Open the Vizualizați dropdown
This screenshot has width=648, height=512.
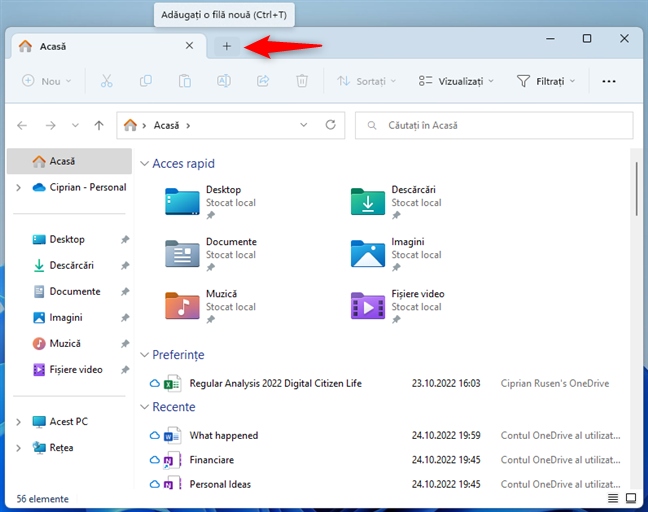pos(456,81)
